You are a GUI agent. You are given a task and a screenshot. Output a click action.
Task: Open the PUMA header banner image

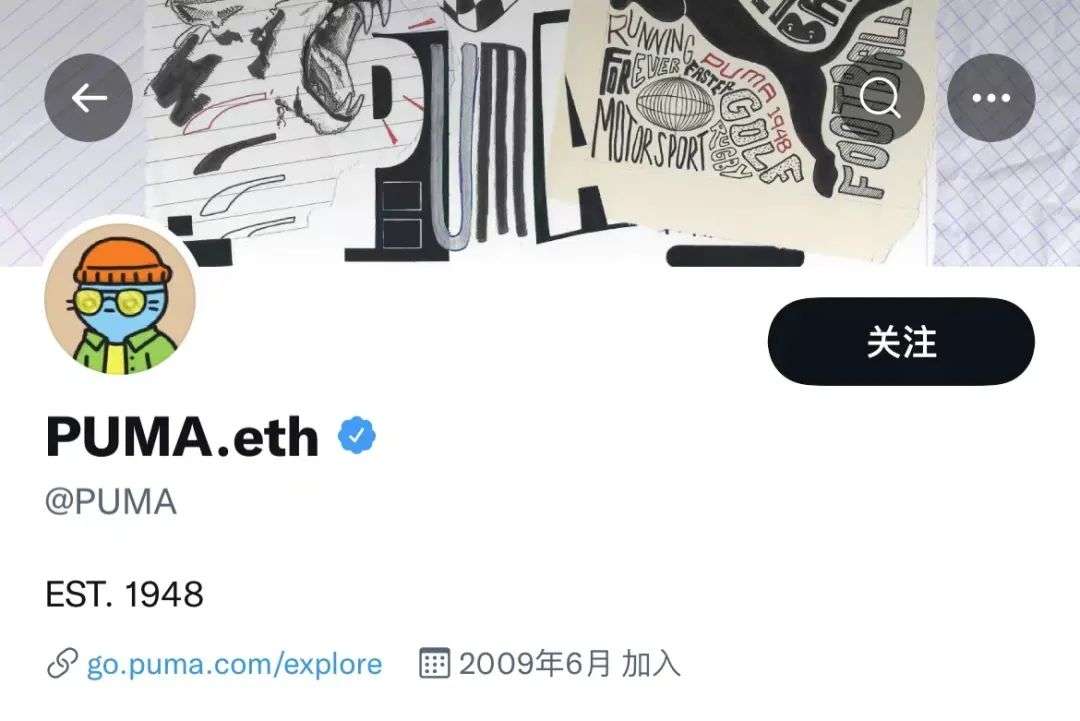tap(540, 133)
